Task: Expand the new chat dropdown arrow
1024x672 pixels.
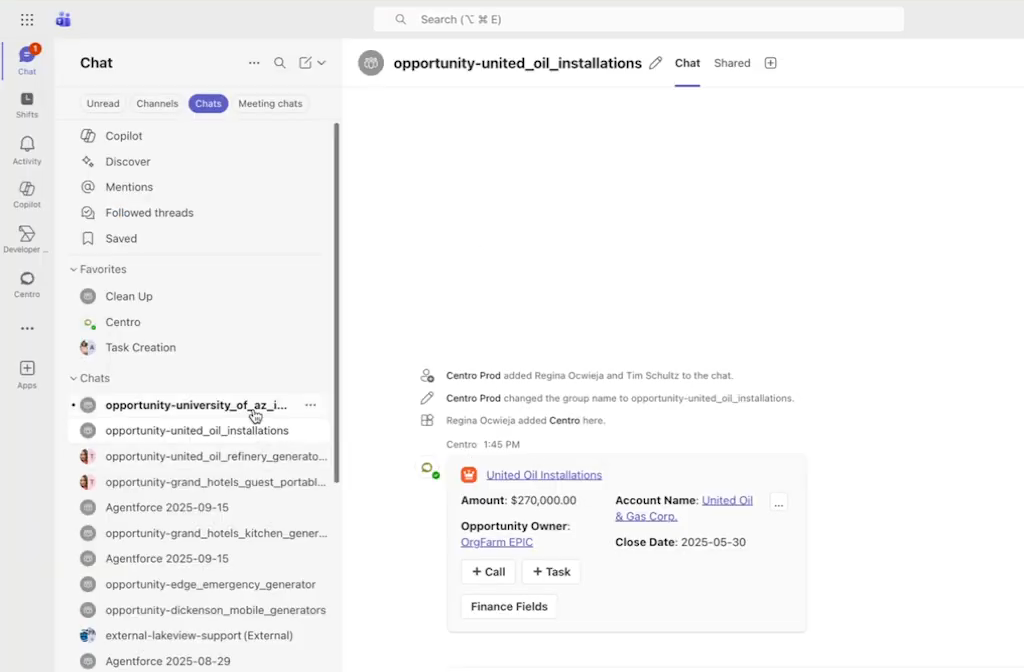Action: (x=321, y=63)
